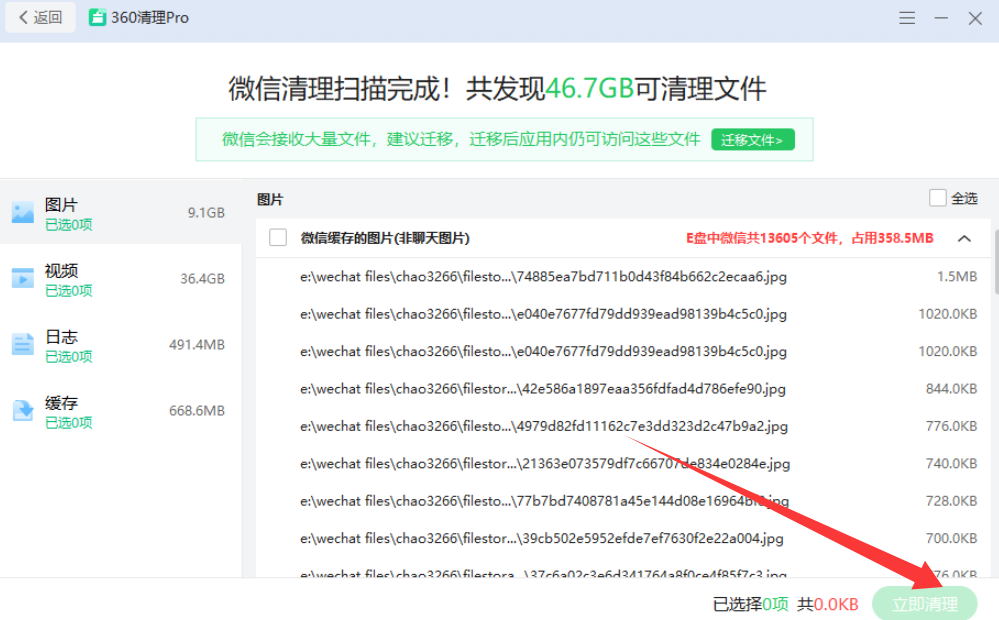Click the 已选择0项 status text
The image size is (999, 620).
pyautogui.click(x=751, y=604)
